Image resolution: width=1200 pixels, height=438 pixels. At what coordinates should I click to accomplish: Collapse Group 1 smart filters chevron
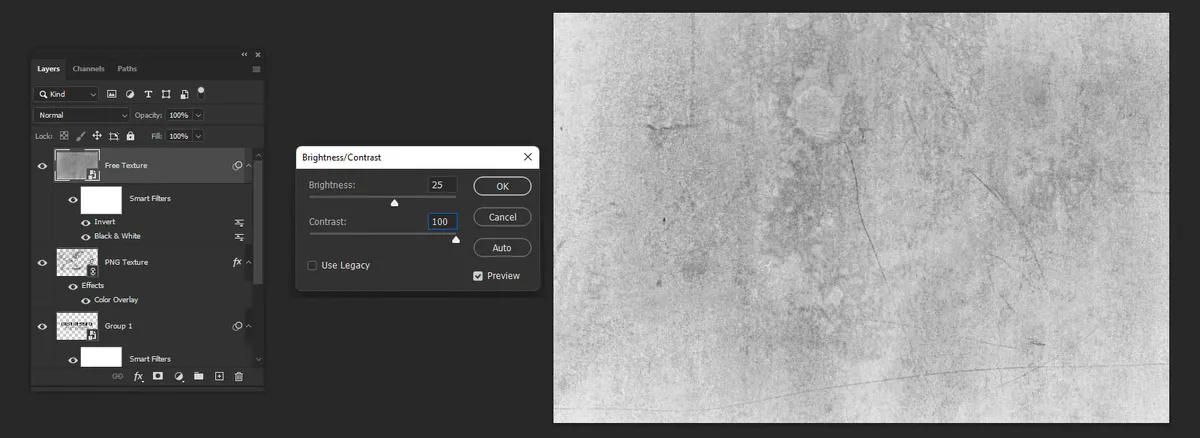point(248,326)
